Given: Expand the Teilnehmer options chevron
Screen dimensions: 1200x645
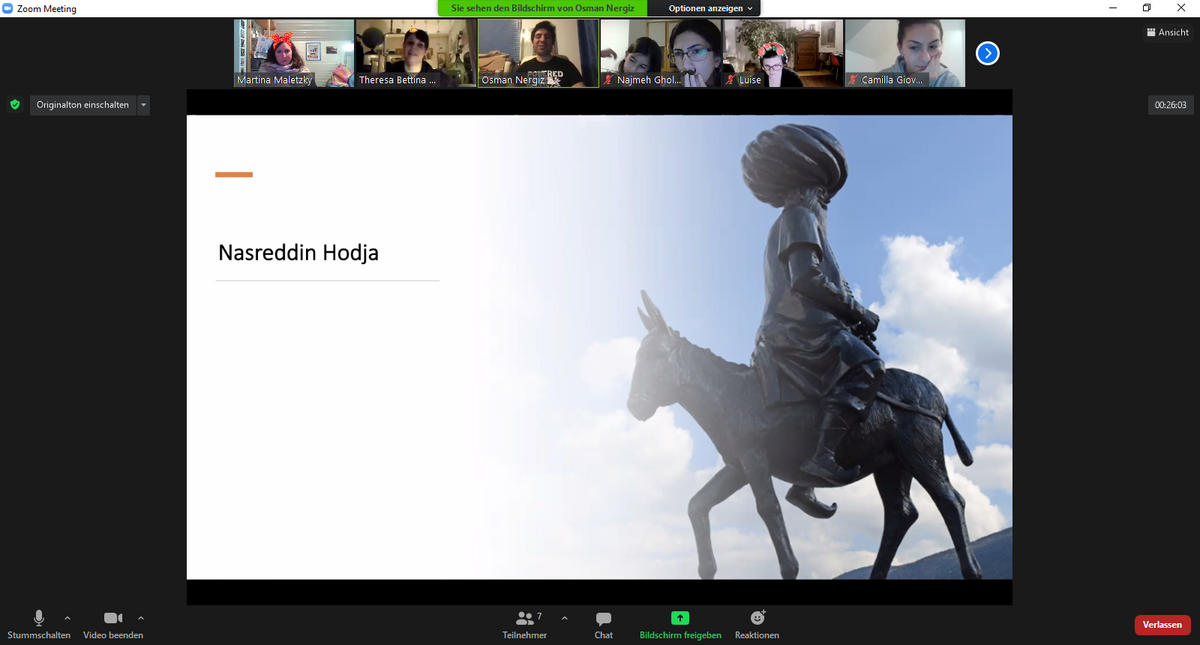Looking at the screenshot, I should 564,618.
